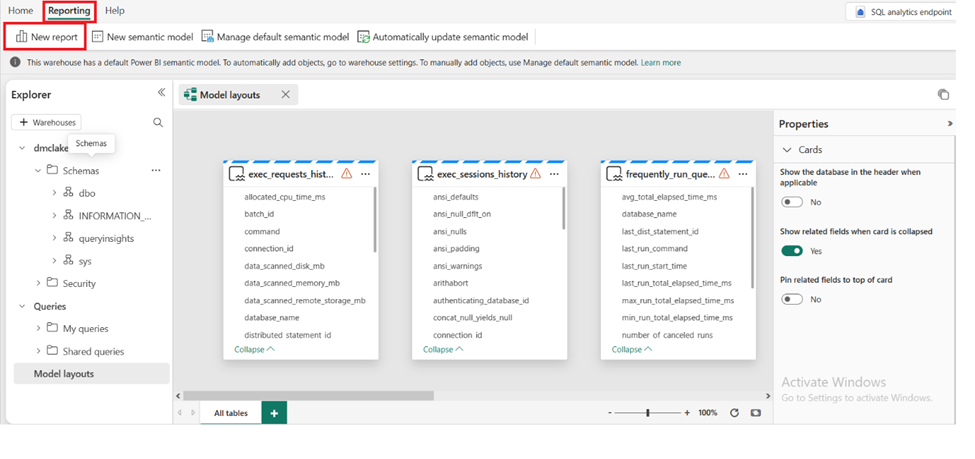Screen dimensions: 975x459
Task: Collapse the dmclake warehouse node
Action: [x=22, y=148]
